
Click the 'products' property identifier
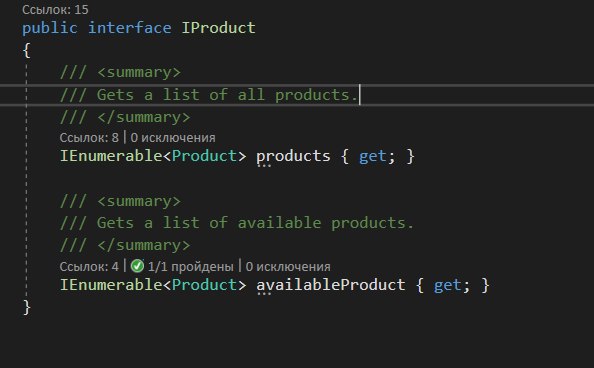coord(293,156)
